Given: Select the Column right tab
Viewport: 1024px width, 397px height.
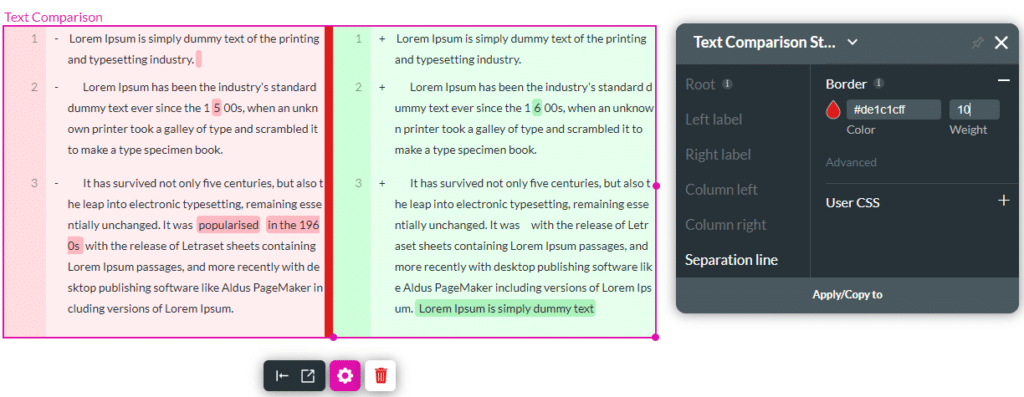Looking at the screenshot, I should pos(725,225).
